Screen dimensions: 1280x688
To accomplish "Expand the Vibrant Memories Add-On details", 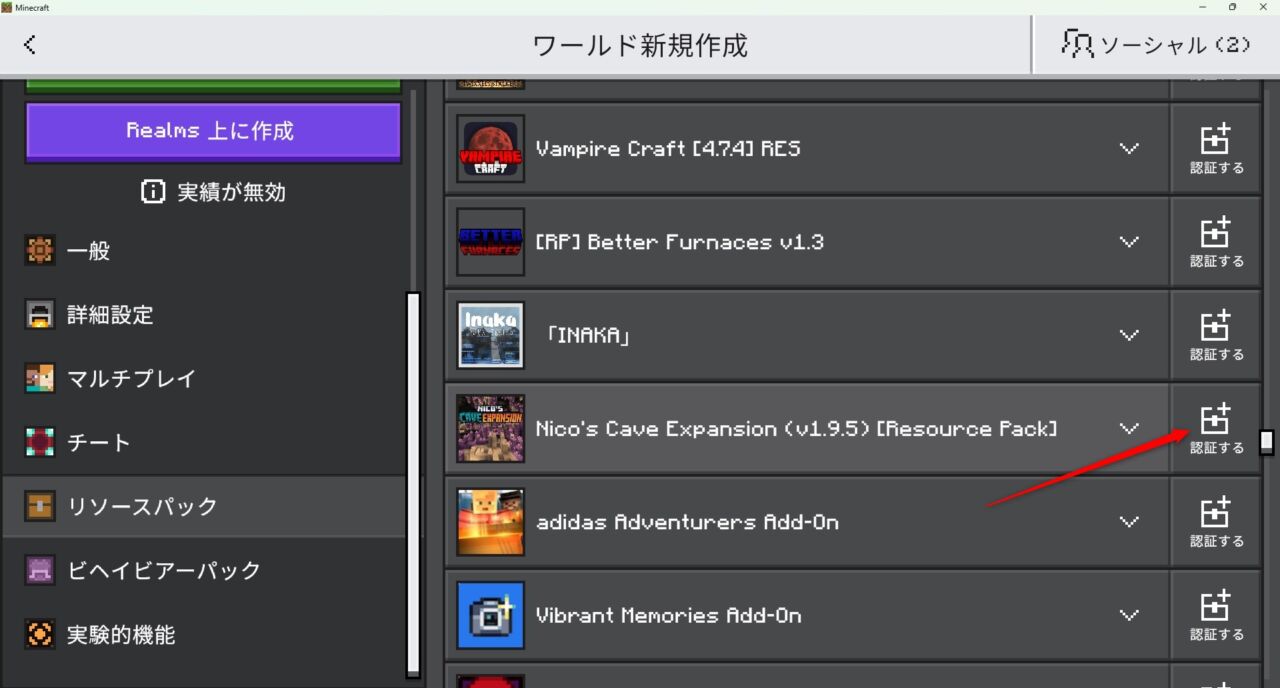I will [x=1129, y=615].
